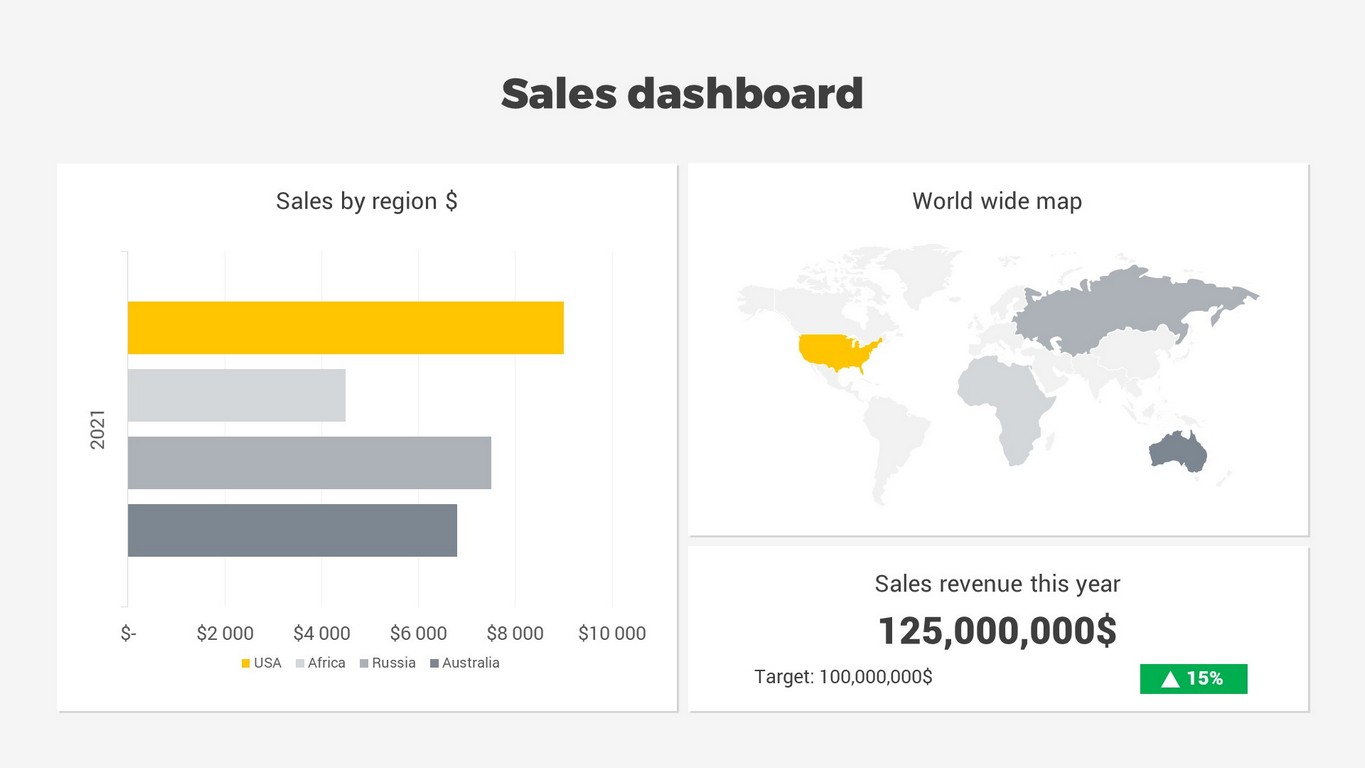Select the medium gray Russia bar

pos(309,462)
